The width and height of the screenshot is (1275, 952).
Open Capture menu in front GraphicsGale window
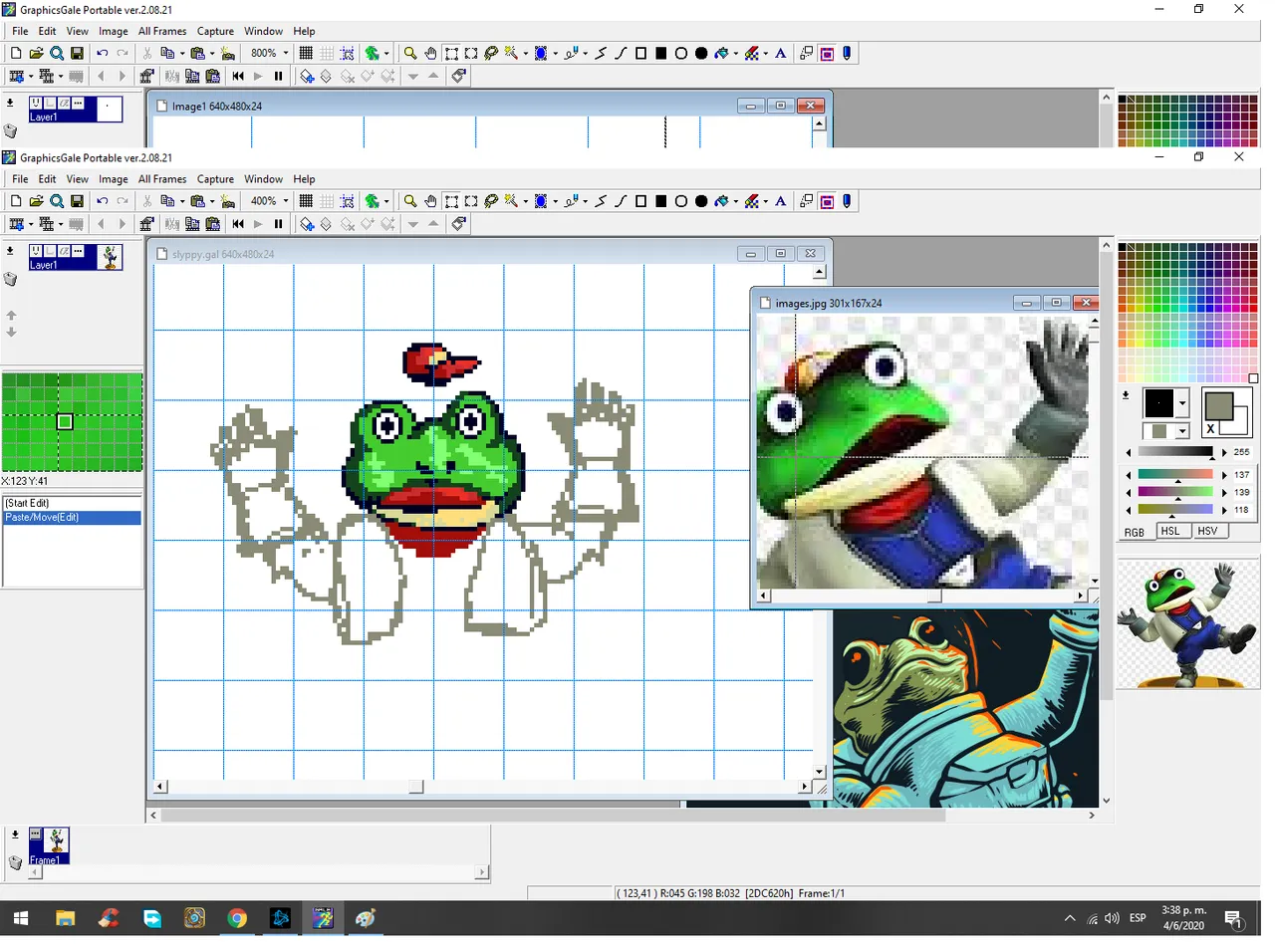pyautogui.click(x=215, y=179)
